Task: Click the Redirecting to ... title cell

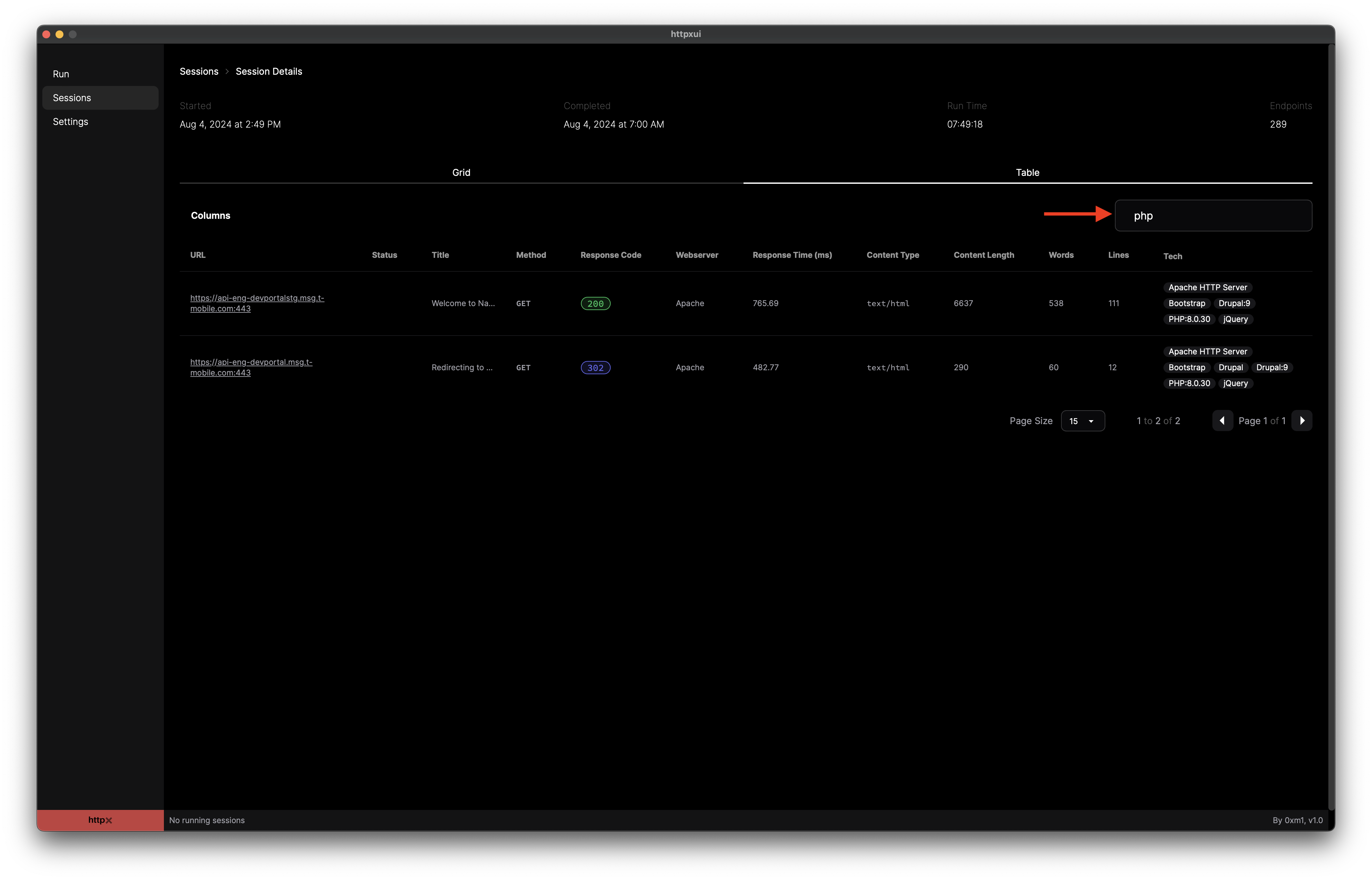Action: 462,367
